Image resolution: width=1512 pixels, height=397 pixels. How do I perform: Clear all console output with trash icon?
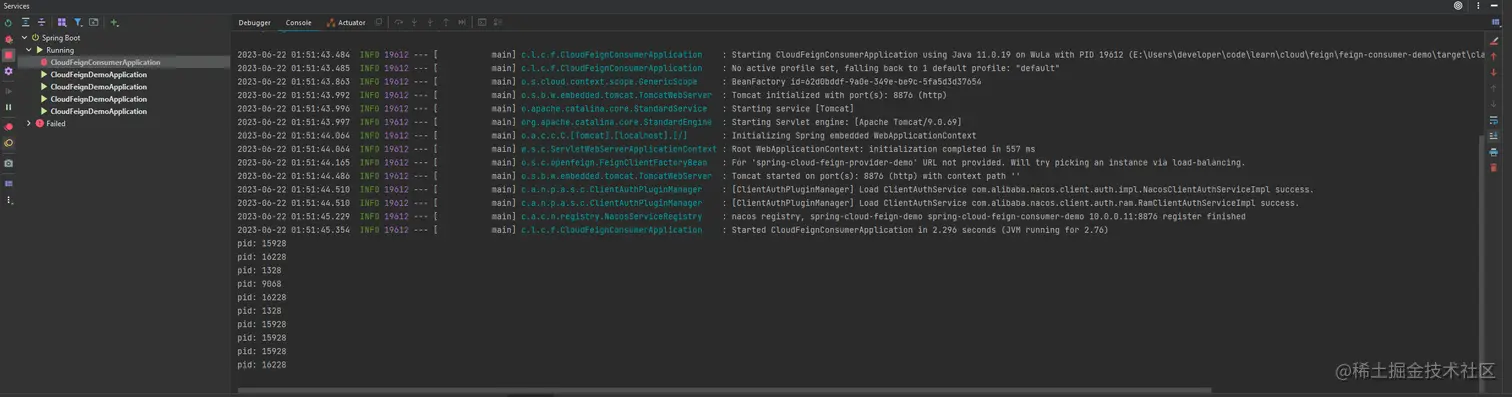(x=1494, y=168)
